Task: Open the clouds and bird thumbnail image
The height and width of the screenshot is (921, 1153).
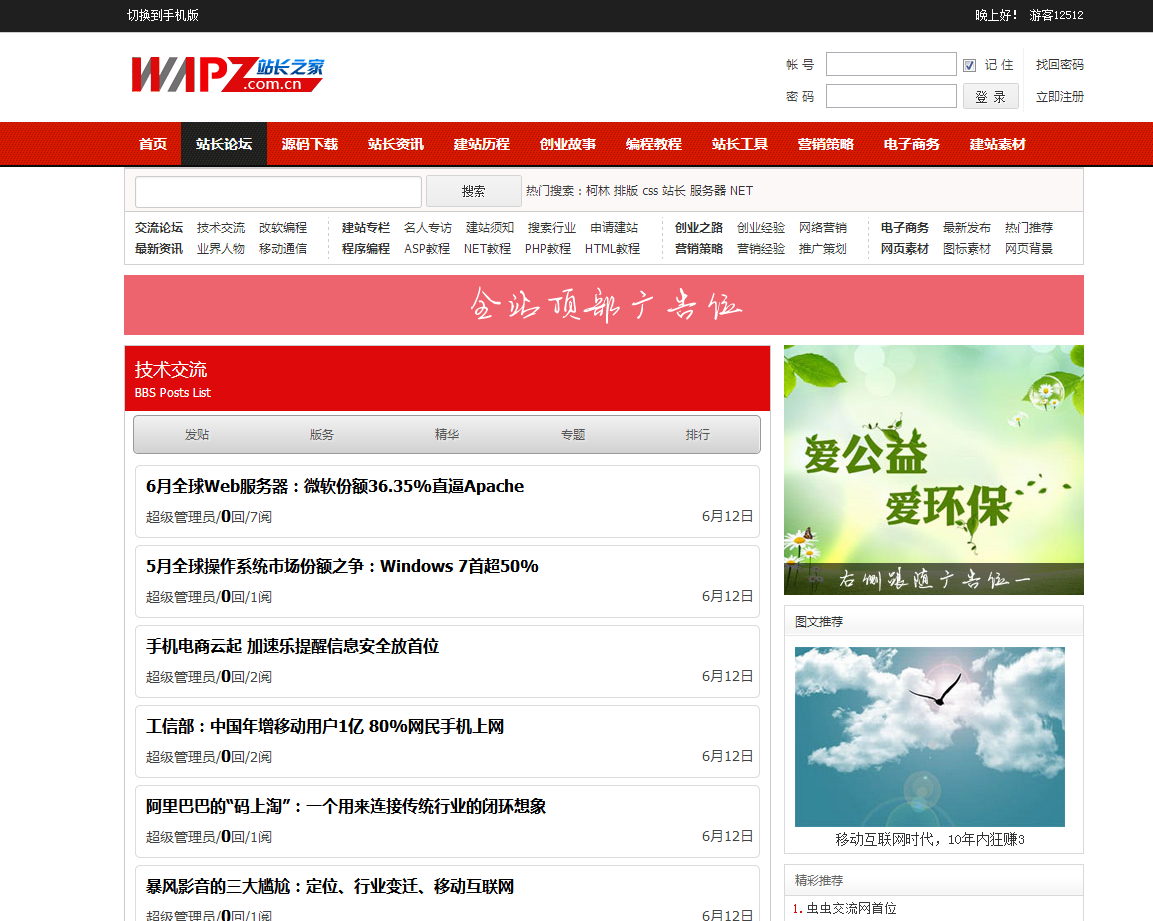Action: point(929,736)
